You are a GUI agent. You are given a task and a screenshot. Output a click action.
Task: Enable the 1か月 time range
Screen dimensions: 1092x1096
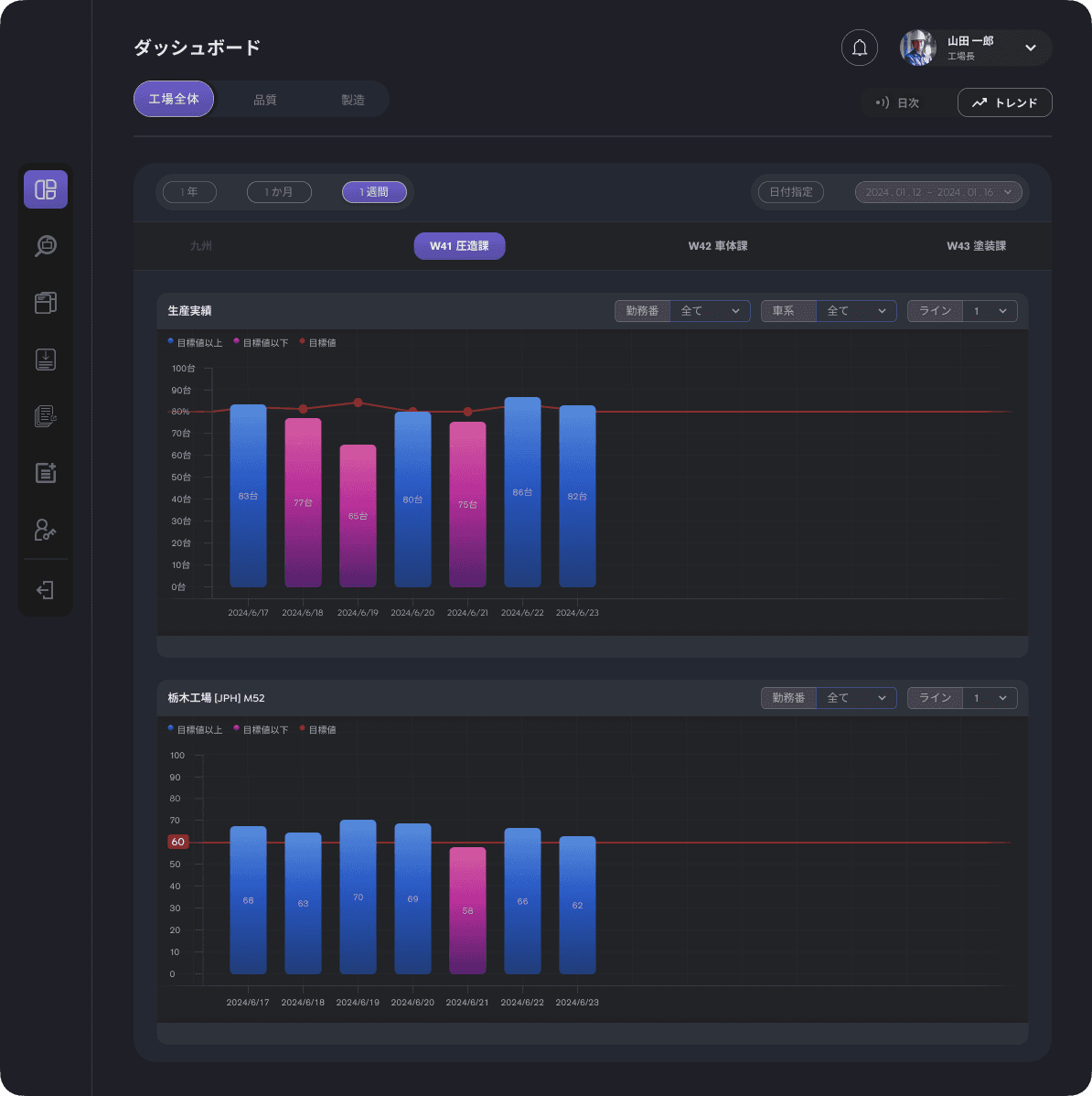[279, 192]
